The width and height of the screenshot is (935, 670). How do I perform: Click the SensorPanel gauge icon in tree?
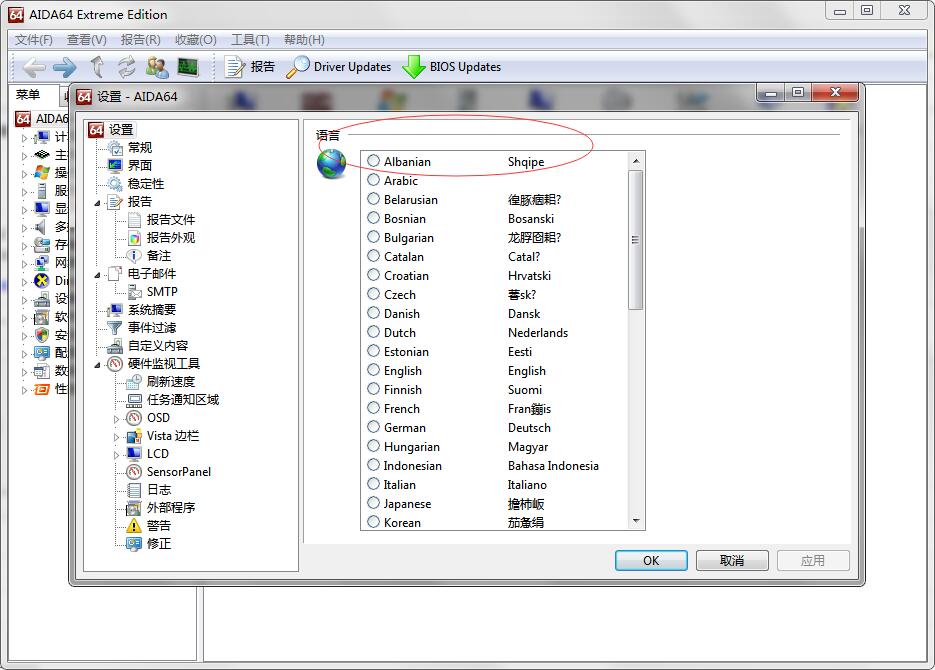coord(134,472)
